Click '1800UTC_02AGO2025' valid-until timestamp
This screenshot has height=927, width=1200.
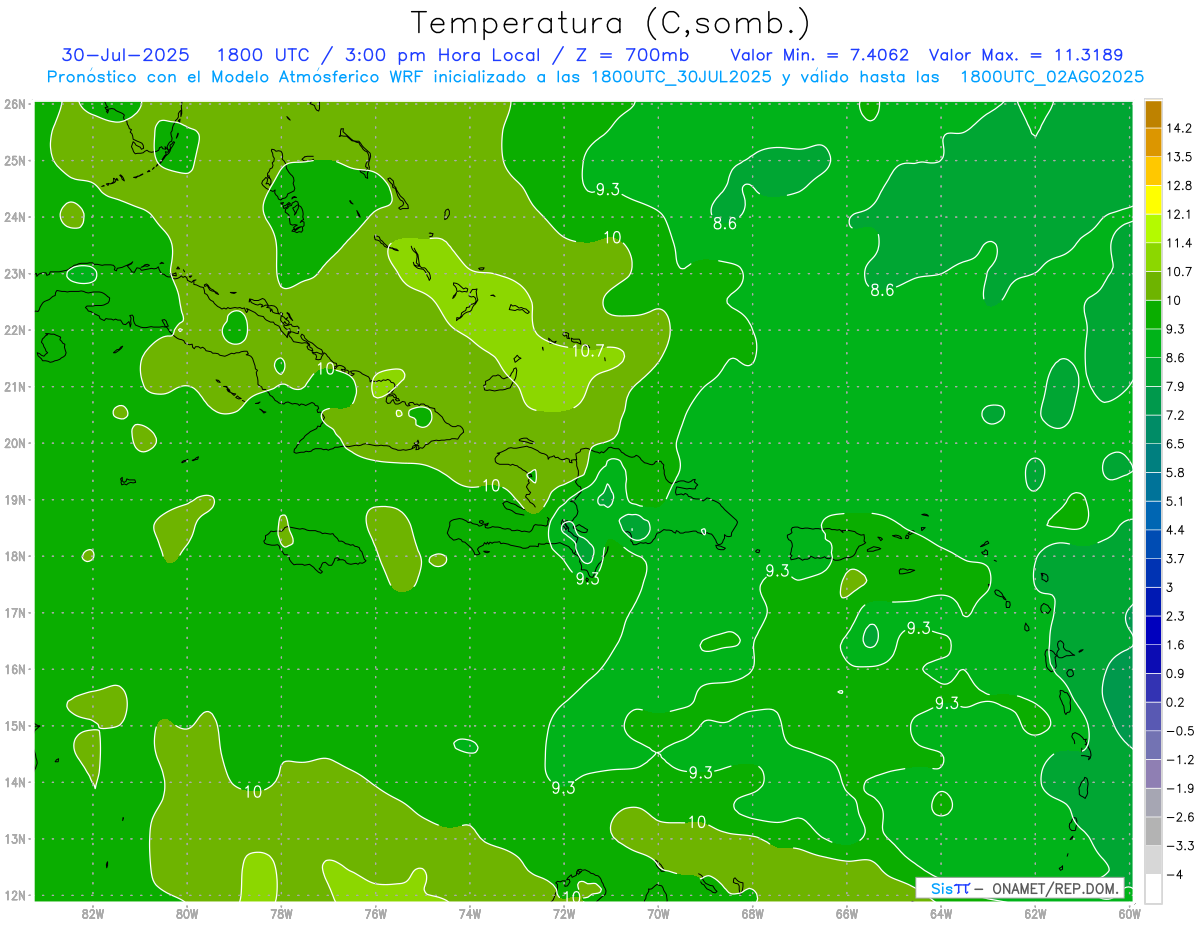(1052, 77)
